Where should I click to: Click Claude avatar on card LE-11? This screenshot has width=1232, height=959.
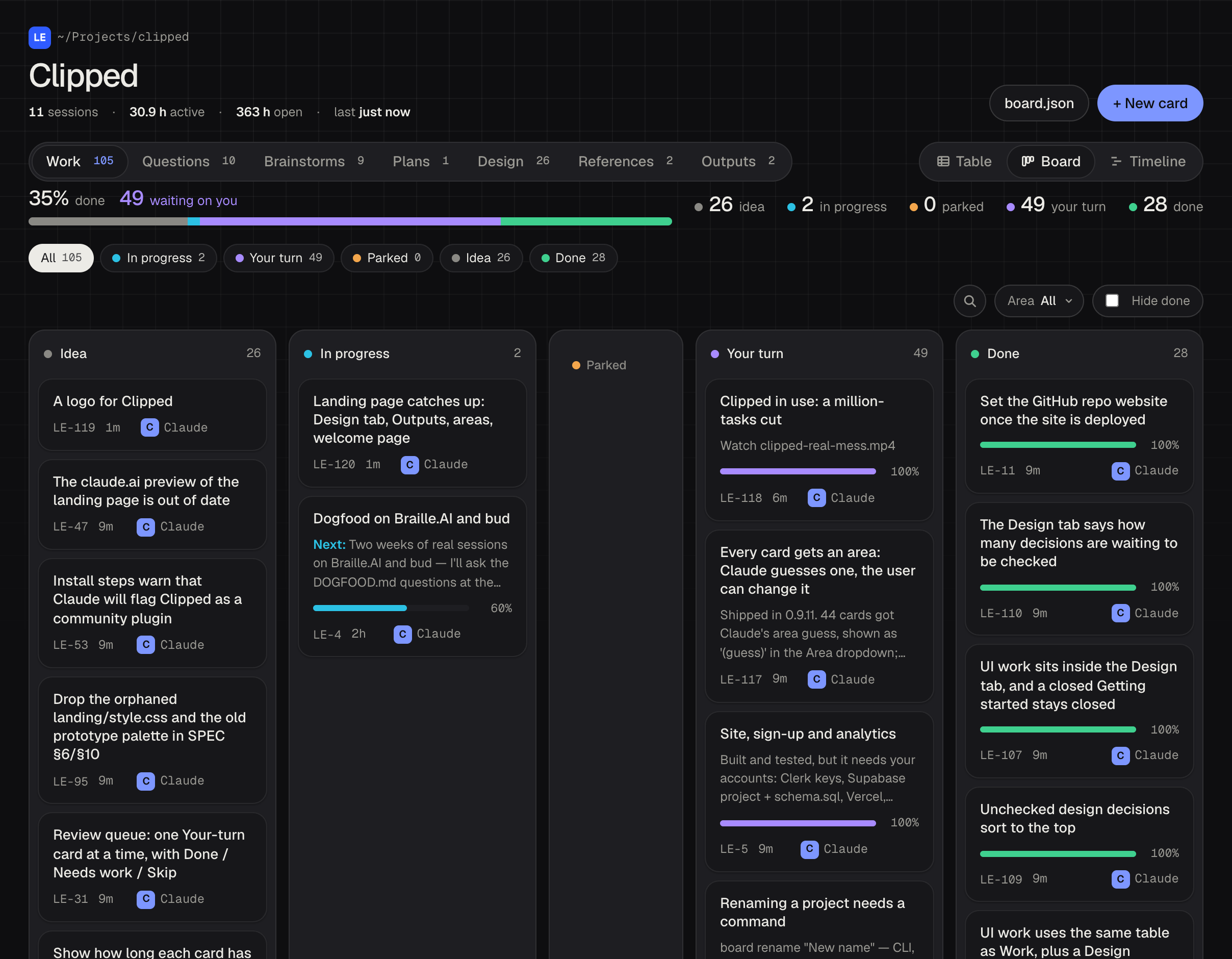coord(1120,471)
